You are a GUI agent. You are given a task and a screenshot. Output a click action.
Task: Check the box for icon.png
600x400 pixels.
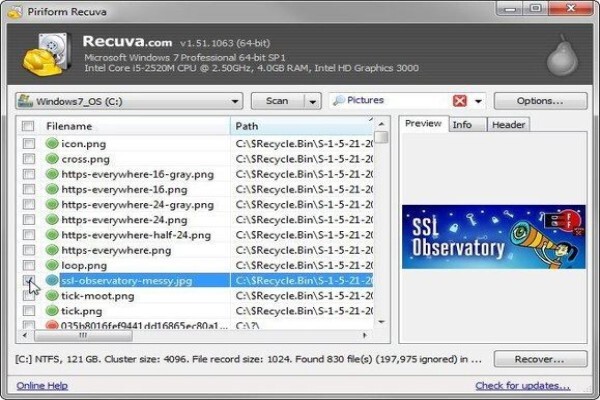(29, 144)
